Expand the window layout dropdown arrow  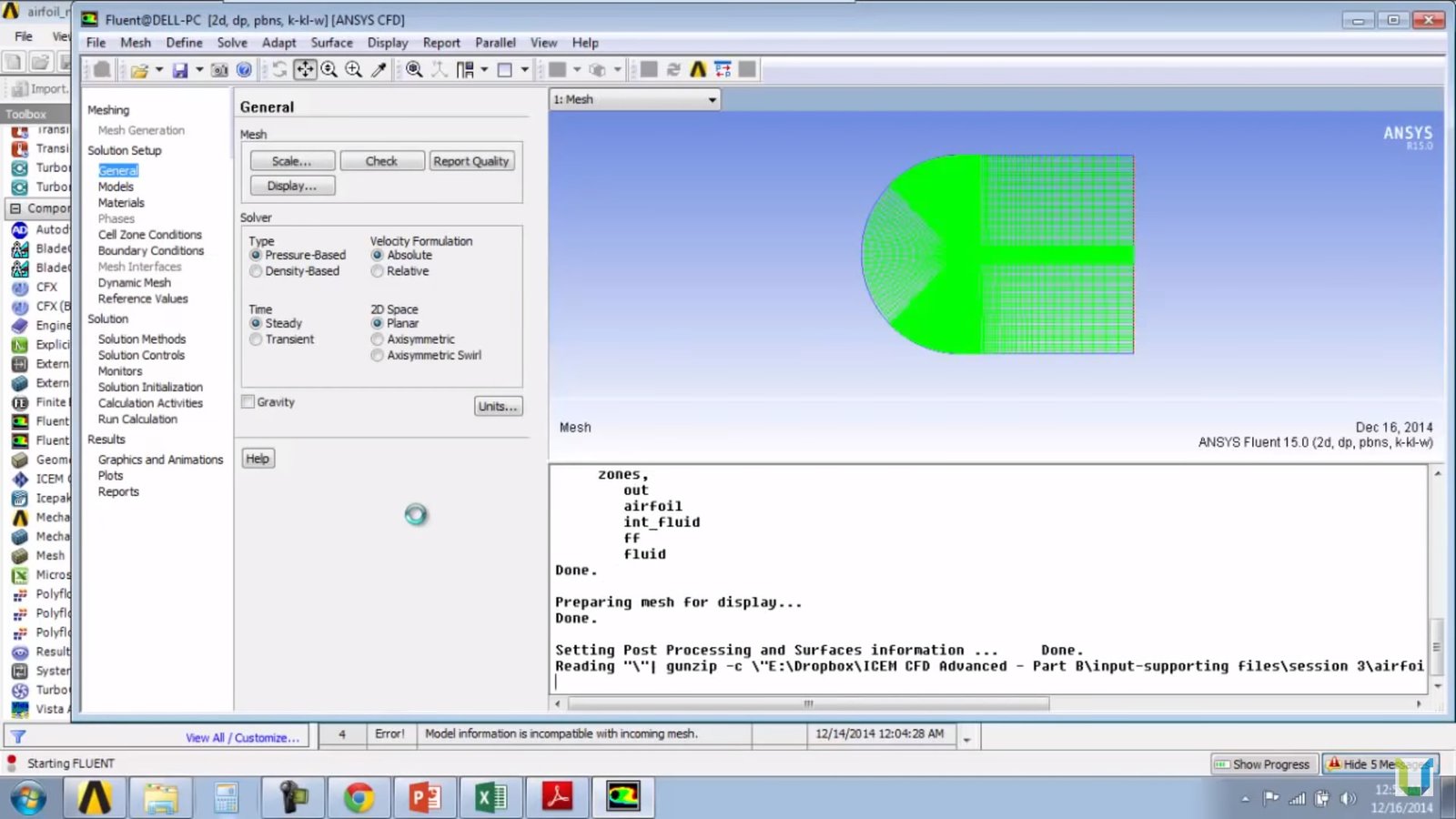coord(484,70)
